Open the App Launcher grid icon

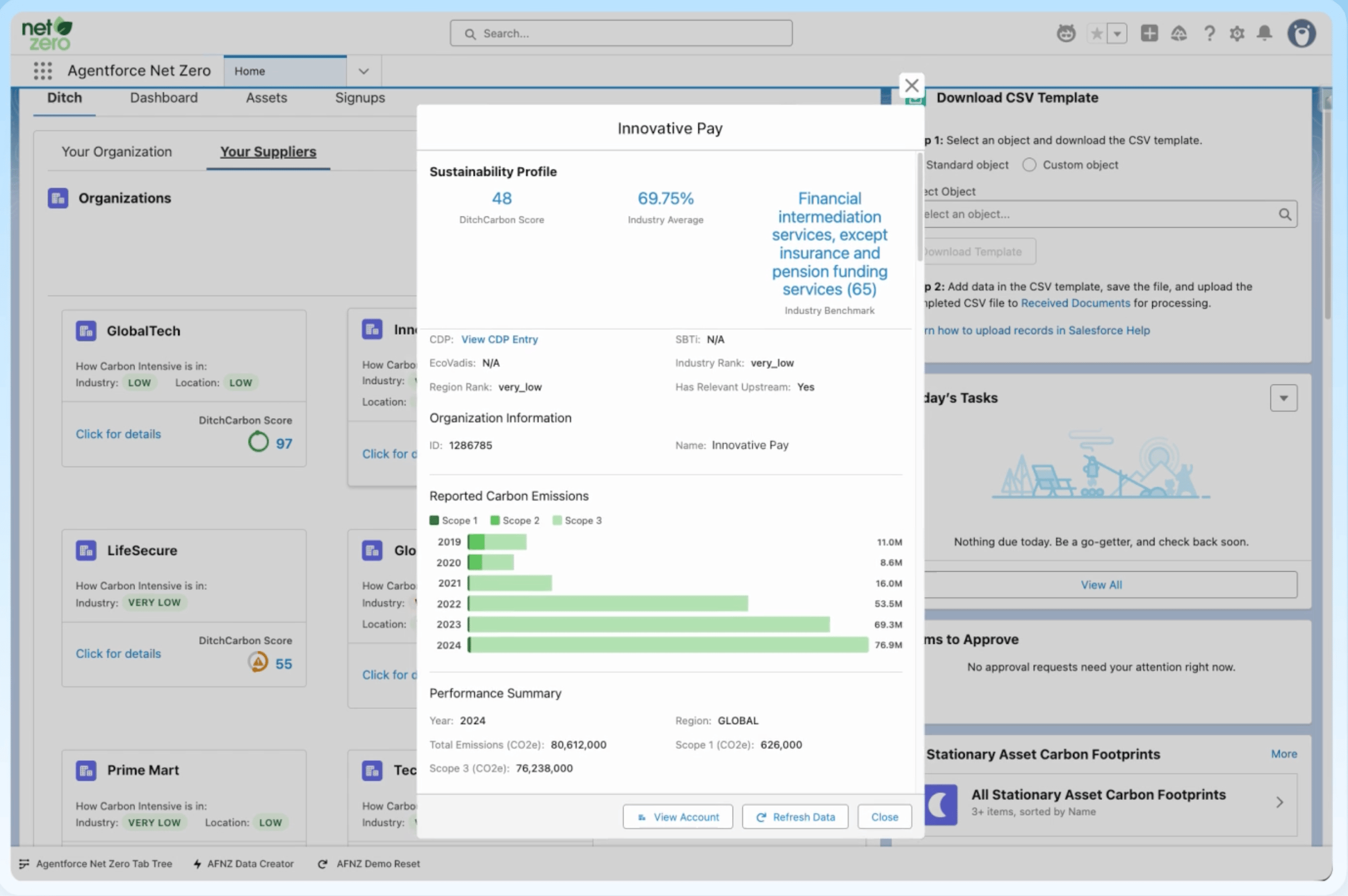(43, 71)
